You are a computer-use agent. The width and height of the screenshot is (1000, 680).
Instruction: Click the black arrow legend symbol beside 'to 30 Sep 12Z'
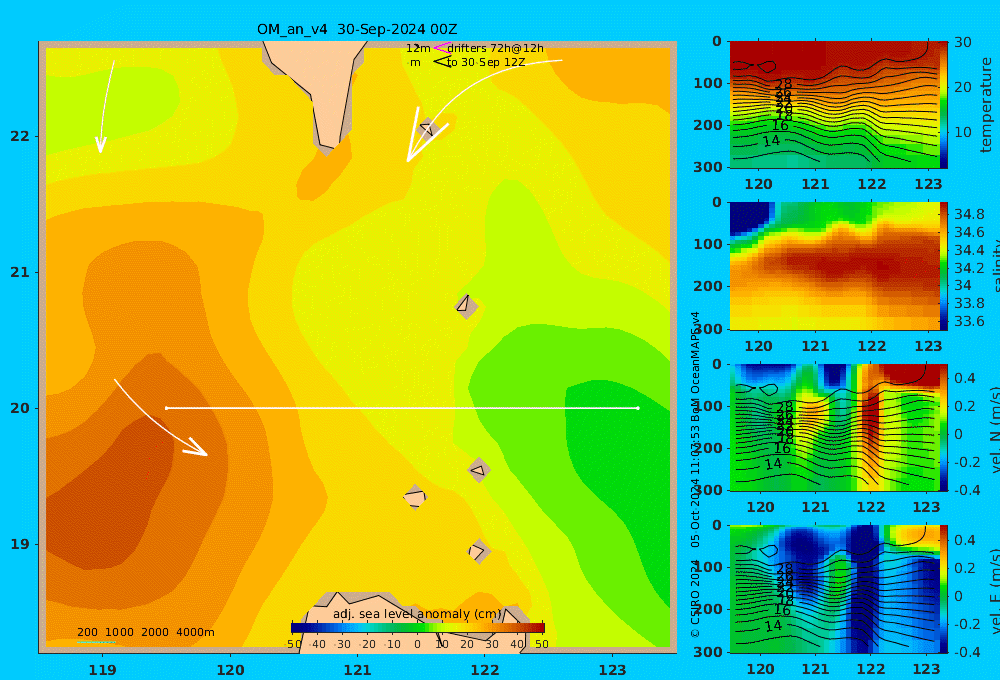[x=441, y=62]
